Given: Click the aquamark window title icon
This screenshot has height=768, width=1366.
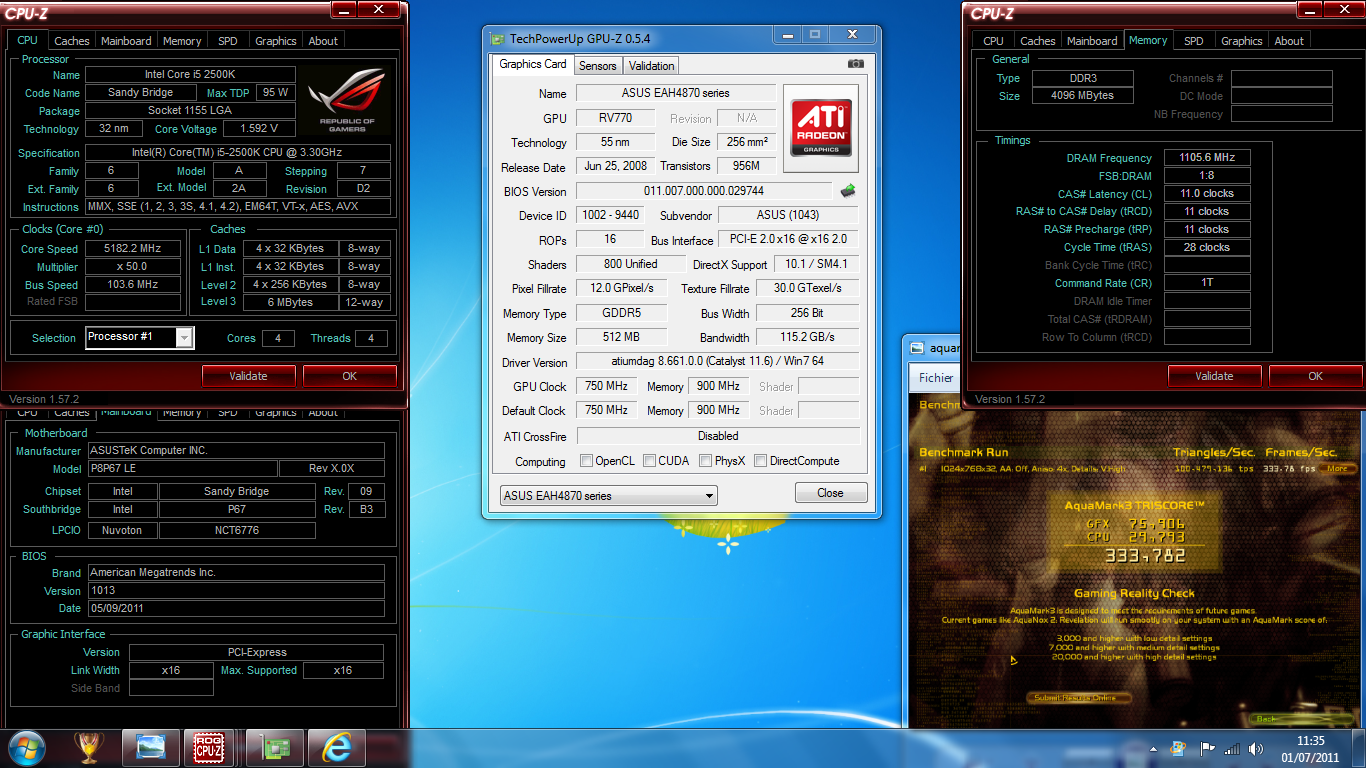Looking at the screenshot, I should click(917, 348).
